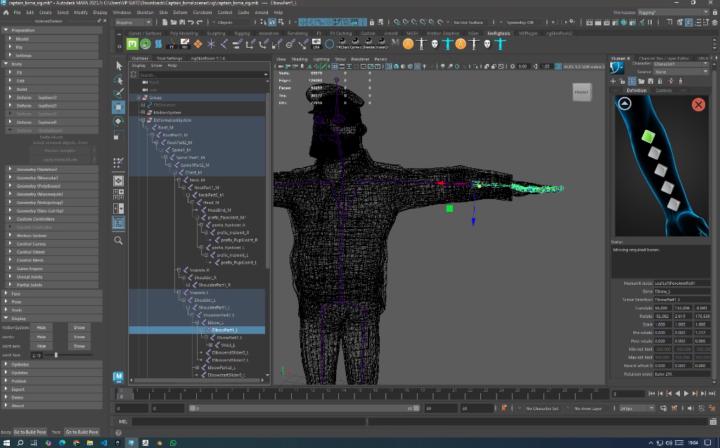The width and height of the screenshot is (720, 448).
Task: Click the New Scene icon
Action: (165, 22)
